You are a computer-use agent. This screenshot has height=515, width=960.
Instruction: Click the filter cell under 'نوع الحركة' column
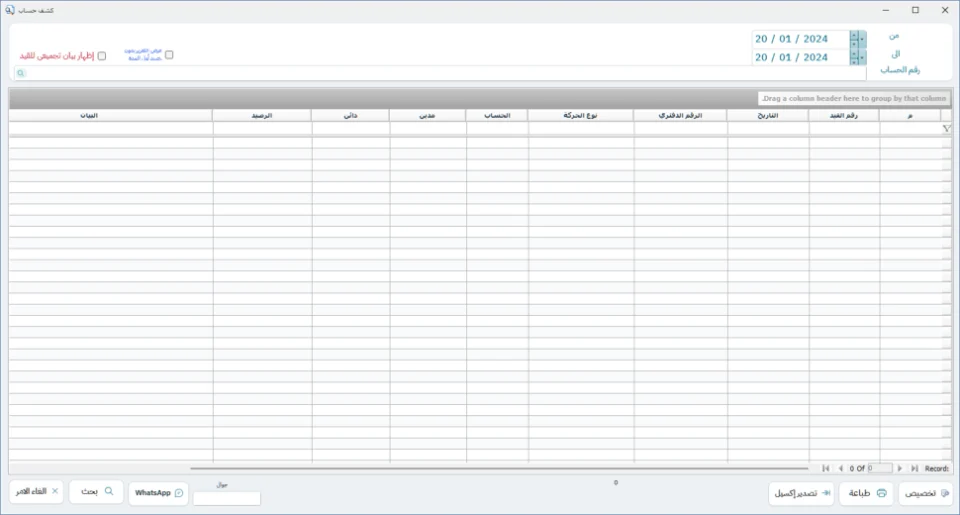point(580,129)
